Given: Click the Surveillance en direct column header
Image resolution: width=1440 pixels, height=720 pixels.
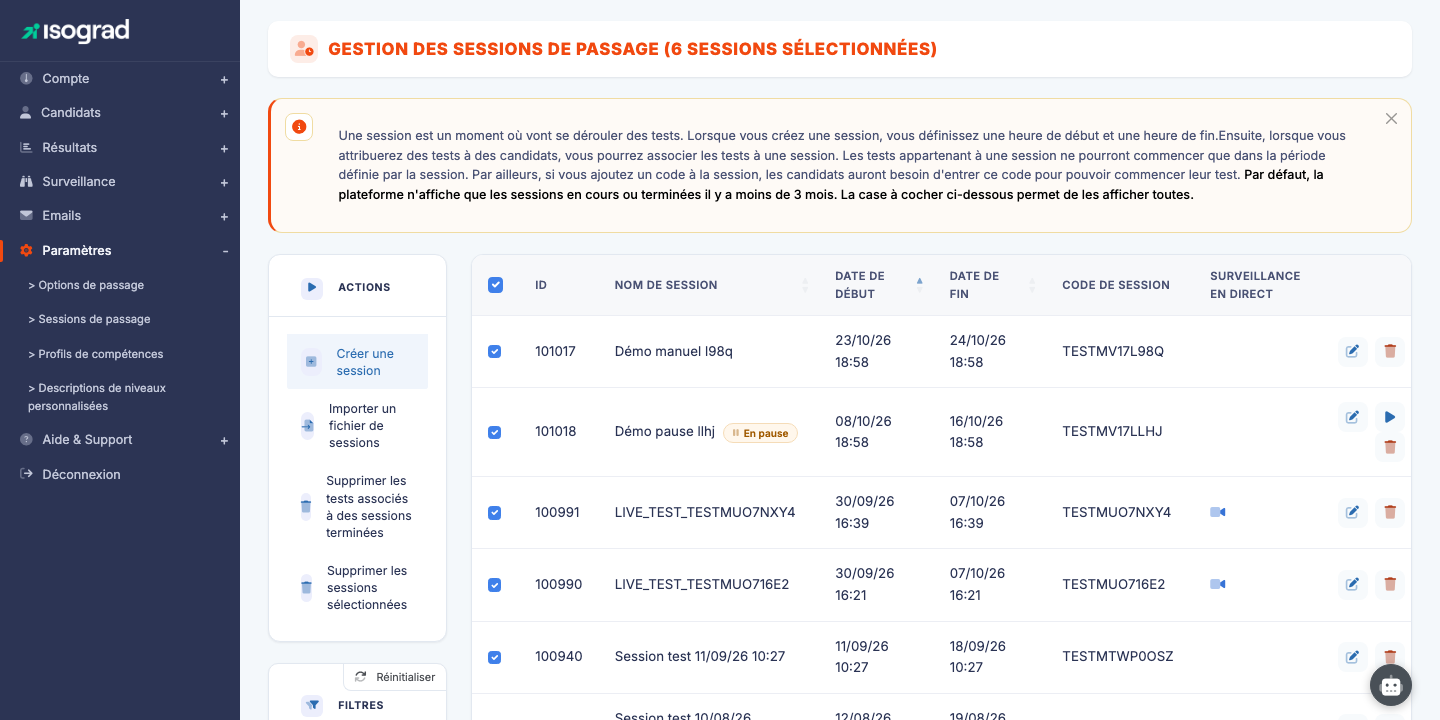Looking at the screenshot, I should (1255, 285).
